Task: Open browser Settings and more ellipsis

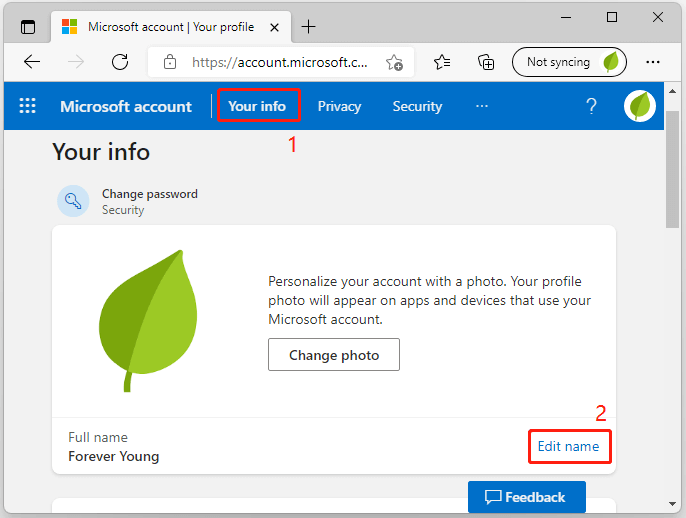Action: (x=653, y=62)
